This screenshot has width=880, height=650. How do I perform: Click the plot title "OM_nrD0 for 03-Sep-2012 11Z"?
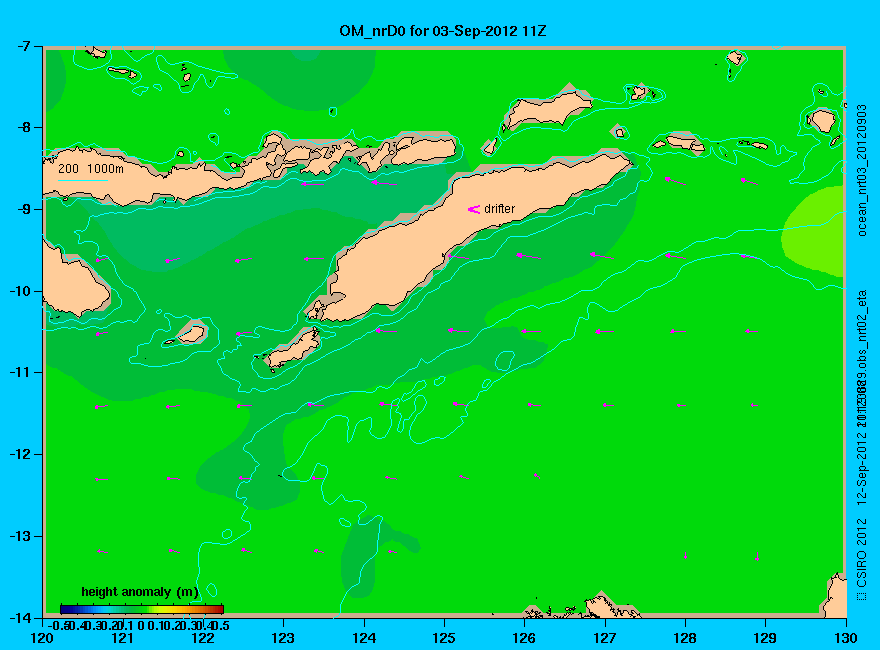pyautogui.click(x=442, y=31)
